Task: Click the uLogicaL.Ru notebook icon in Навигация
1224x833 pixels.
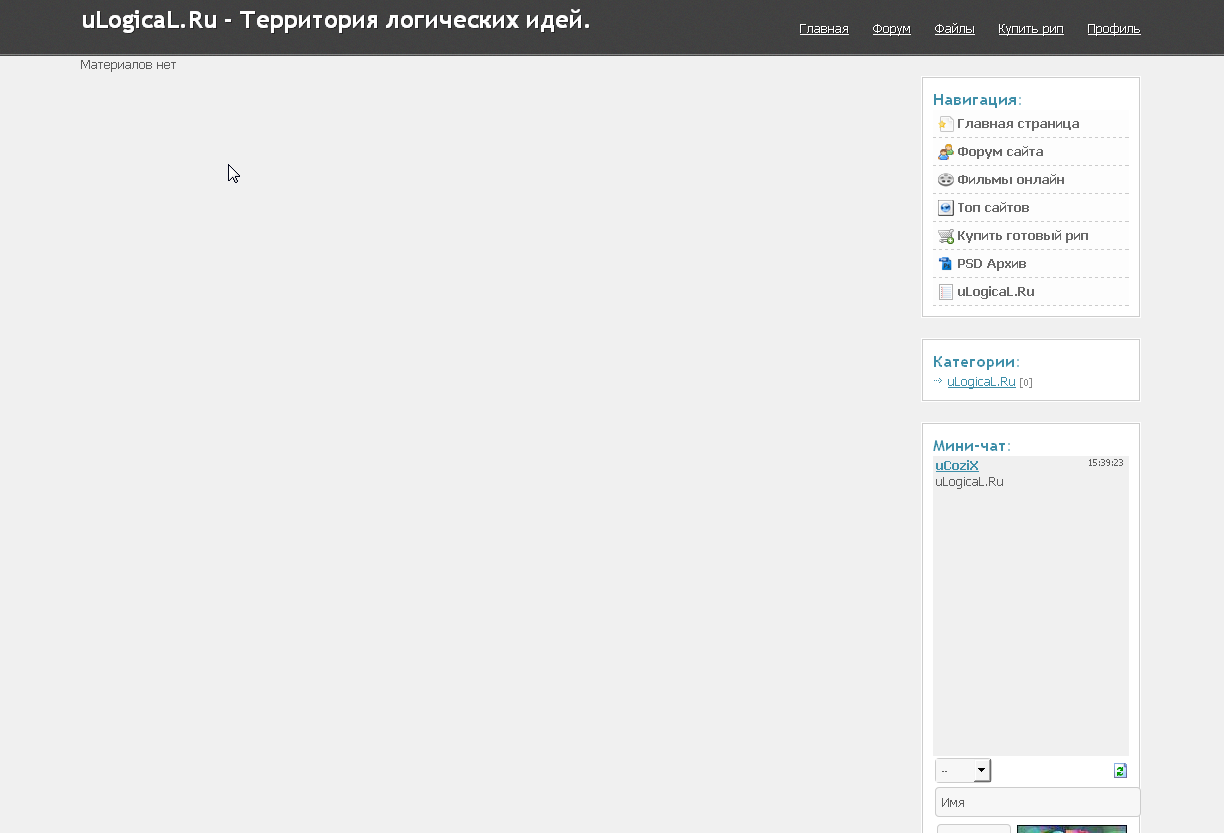Action: (945, 292)
